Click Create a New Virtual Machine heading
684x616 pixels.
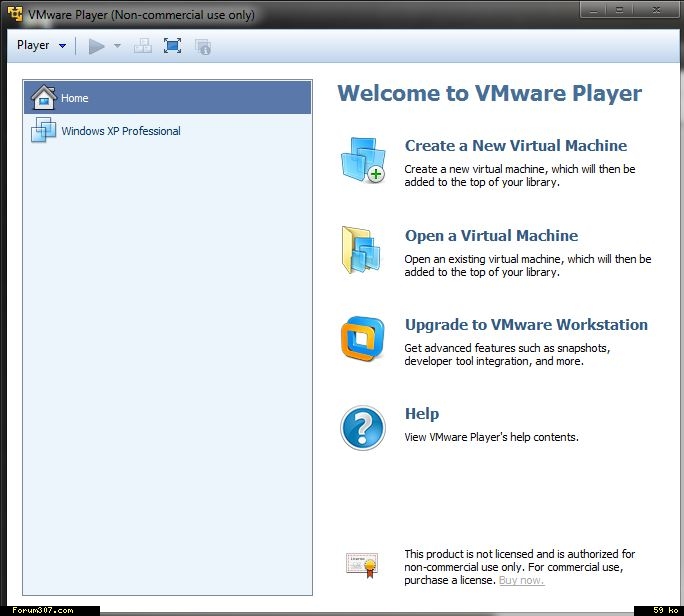click(516, 146)
